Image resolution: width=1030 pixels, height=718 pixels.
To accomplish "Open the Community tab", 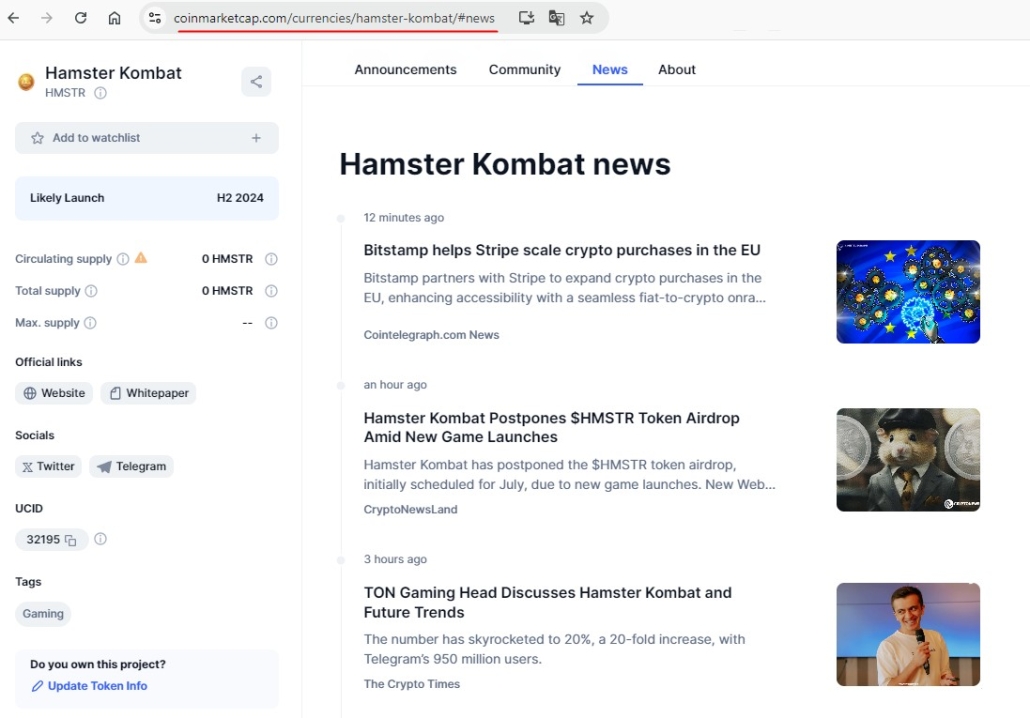I will 524,69.
